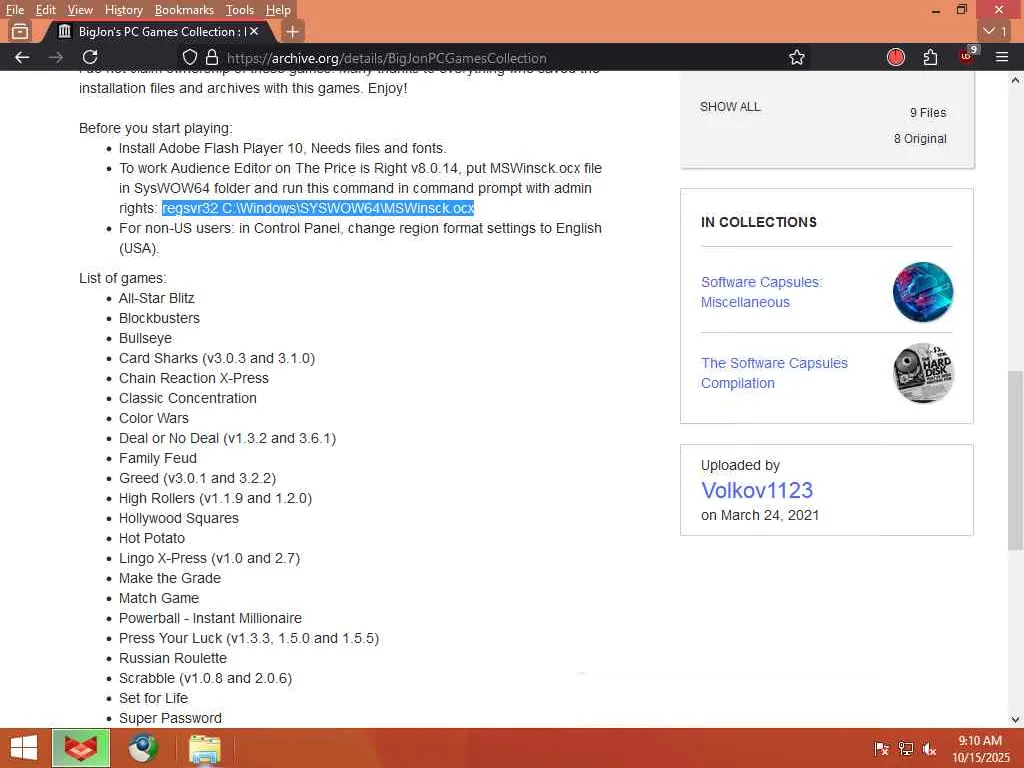Open Software Capsules: Miscellaneous collection link
Image resolution: width=1024 pixels, height=768 pixels.
(x=761, y=292)
